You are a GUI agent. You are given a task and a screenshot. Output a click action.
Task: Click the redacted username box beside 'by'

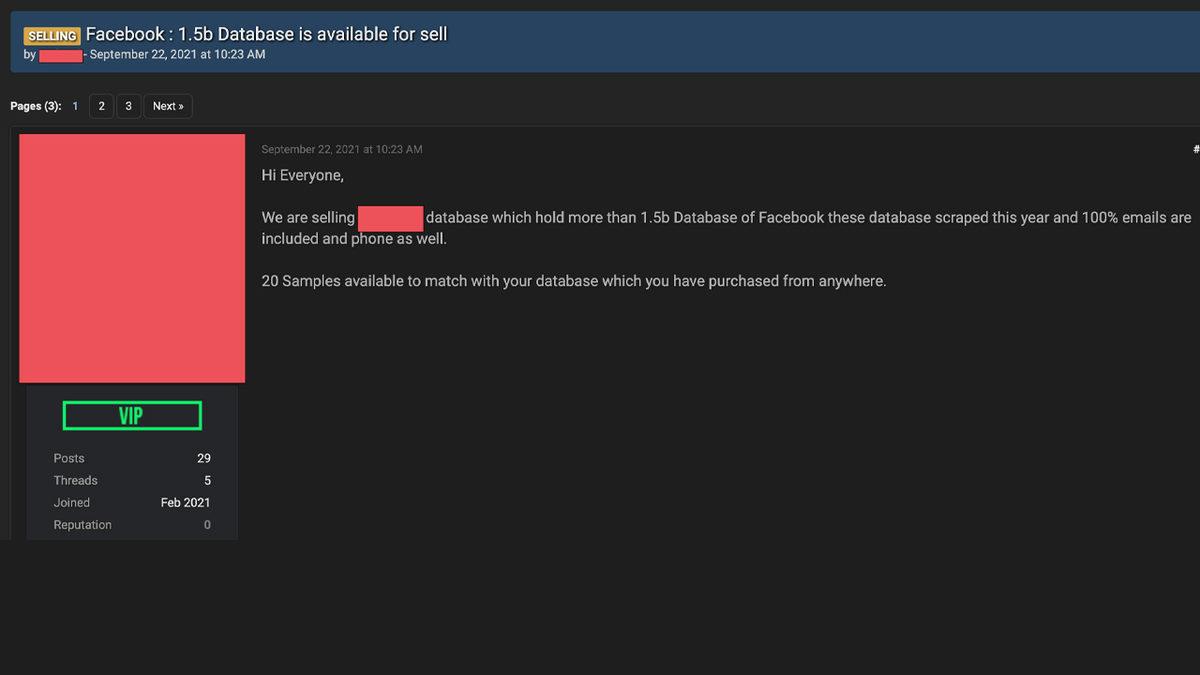(60, 55)
